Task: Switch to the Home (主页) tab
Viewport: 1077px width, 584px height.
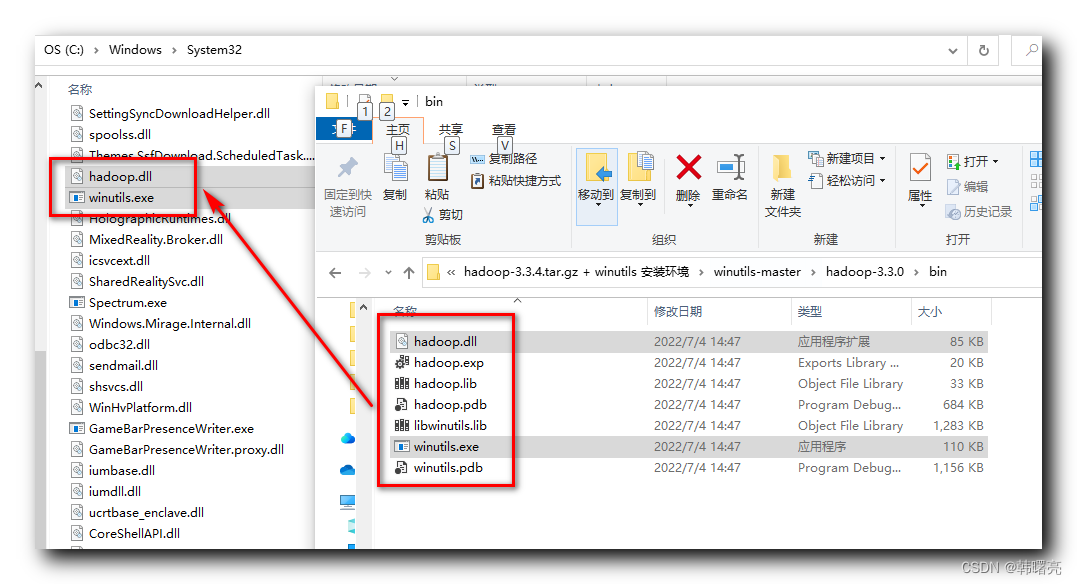Action: [398, 130]
